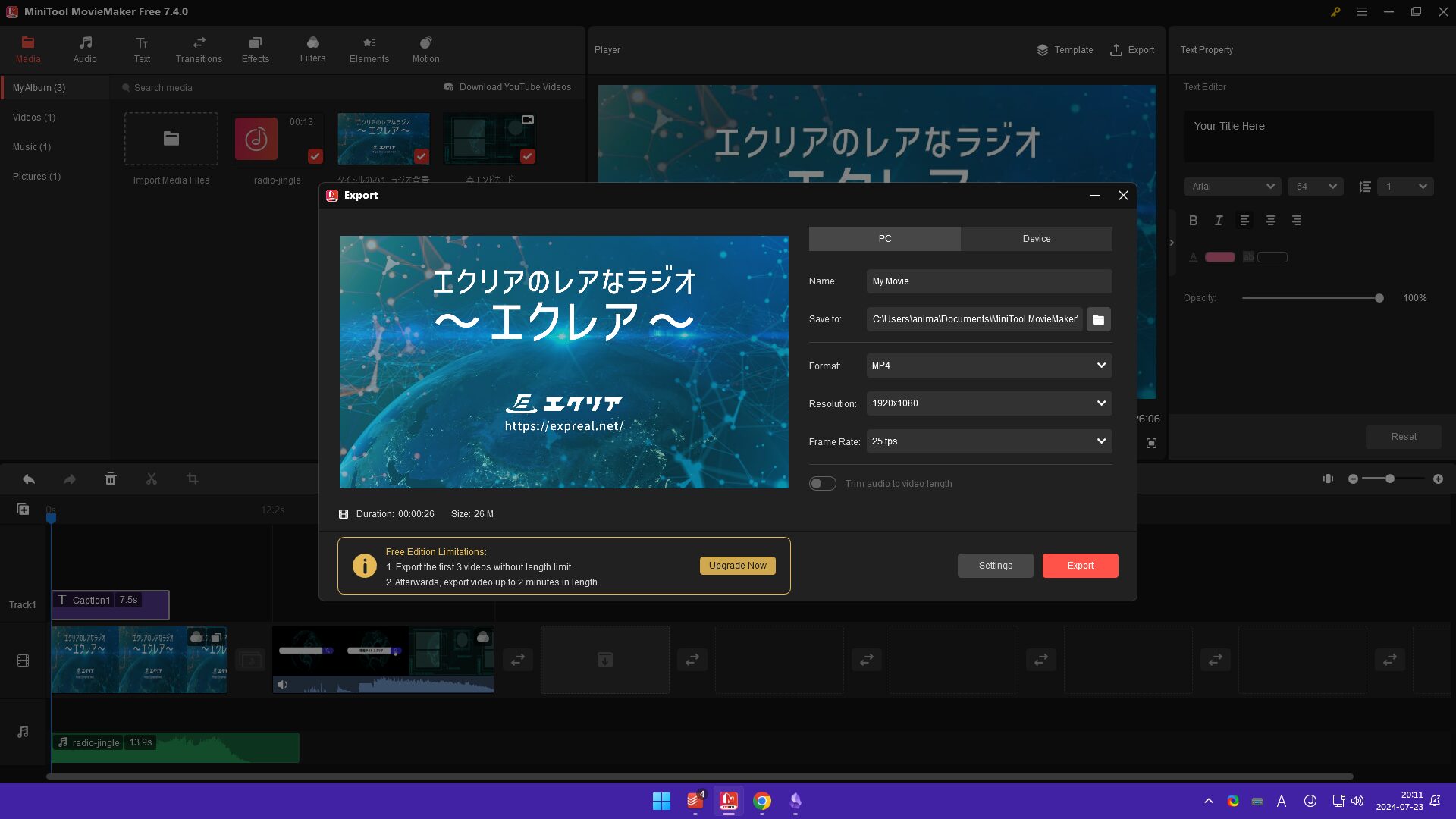
Task: Click the red Export button in dialog
Action: pyautogui.click(x=1080, y=565)
